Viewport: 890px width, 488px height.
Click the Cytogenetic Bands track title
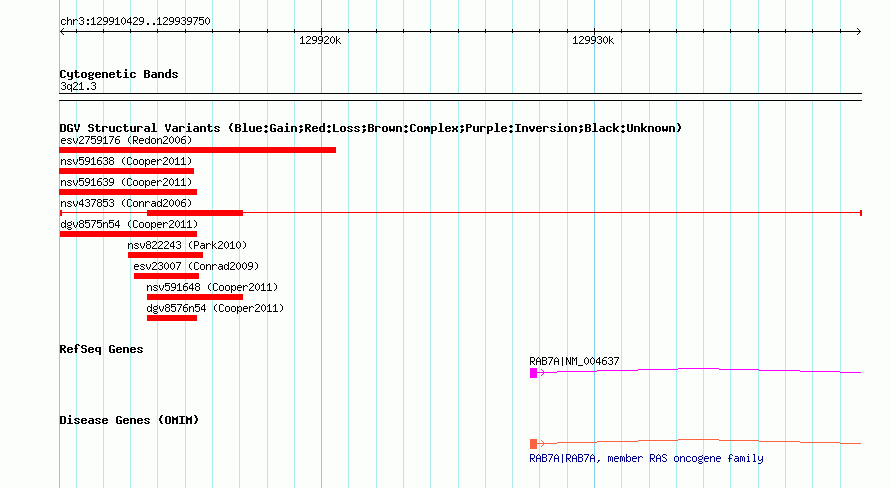[x=119, y=74]
